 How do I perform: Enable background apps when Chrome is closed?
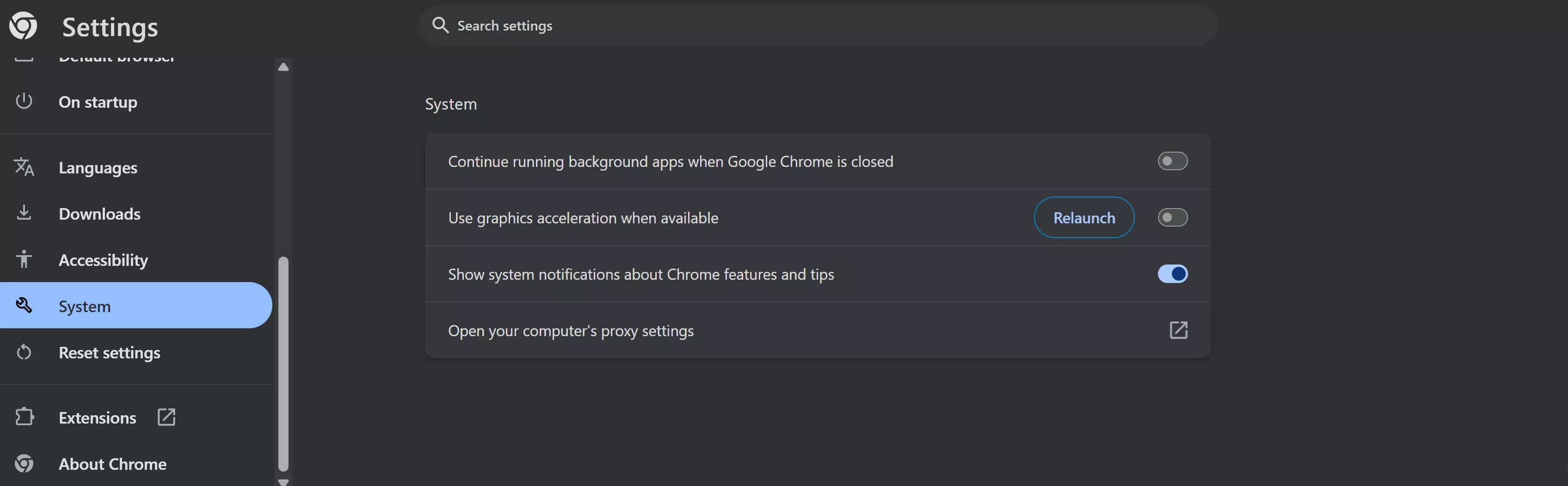[x=1172, y=161]
